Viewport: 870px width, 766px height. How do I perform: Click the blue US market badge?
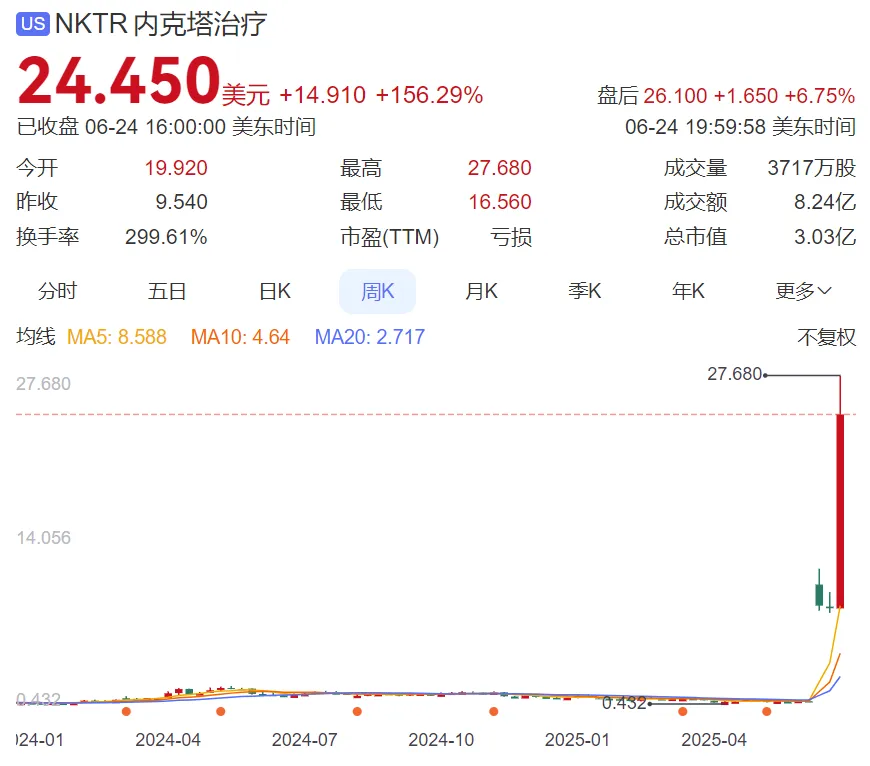tap(33, 24)
